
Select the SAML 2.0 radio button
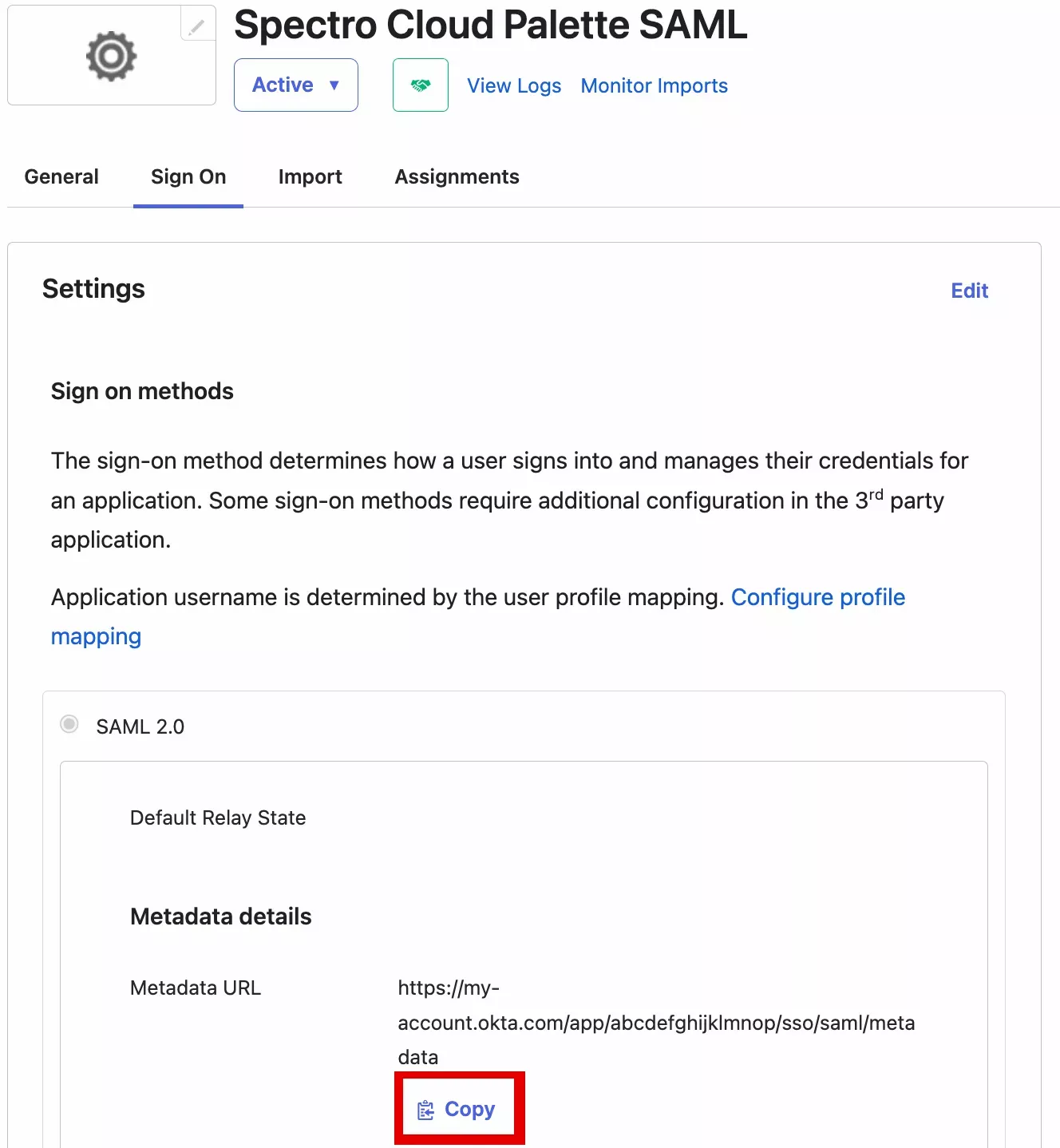[69, 724]
